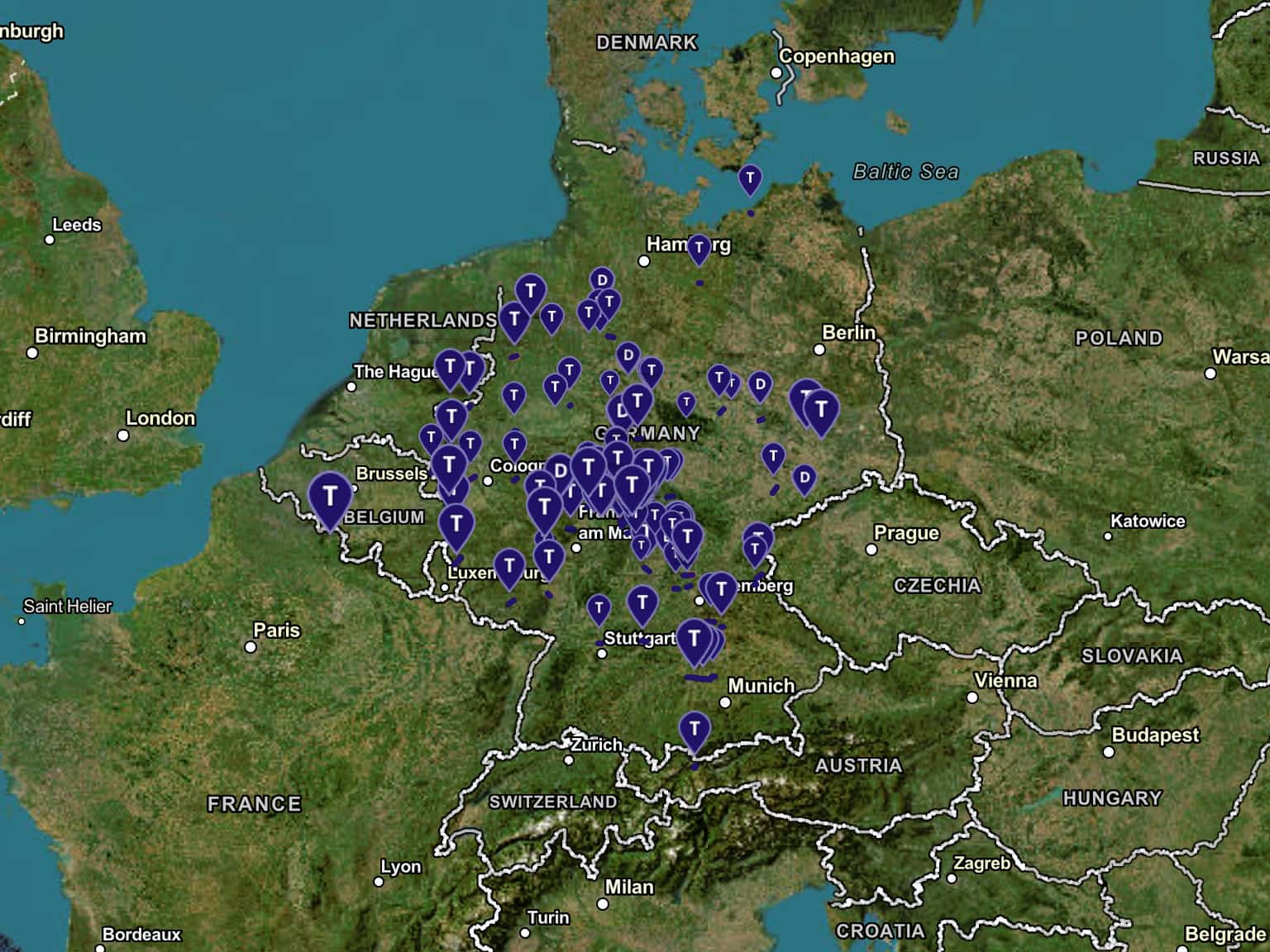The height and width of the screenshot is (952, 1270).
Task: Select the T marker on the Baltic Sea coast
Action: point(749,178)
